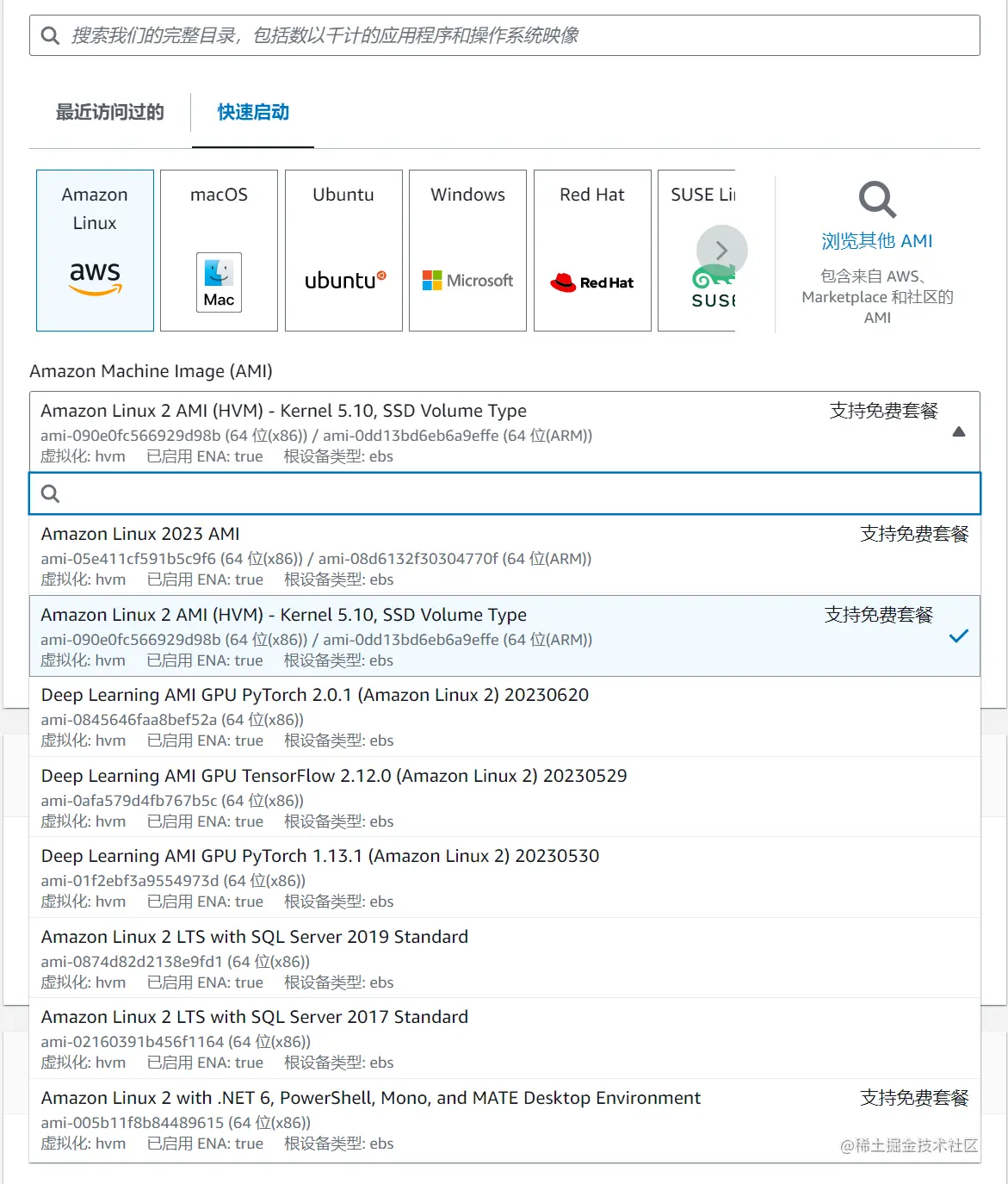This screenshot has height=1184, width=1008.
Task: Click the Amazon Machine Image (AMI) label
Action: click(x=151, y=371)
